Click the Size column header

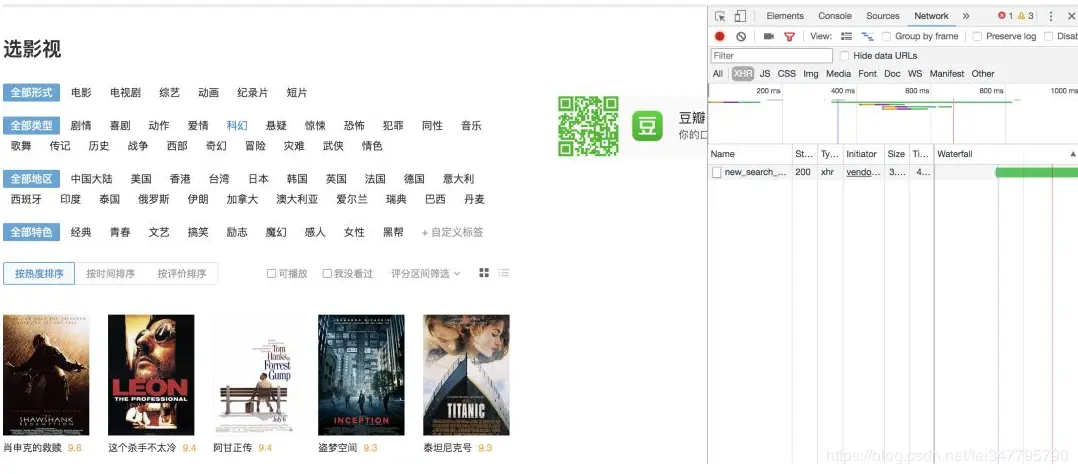pyautogui.click(x=896, y=154)
